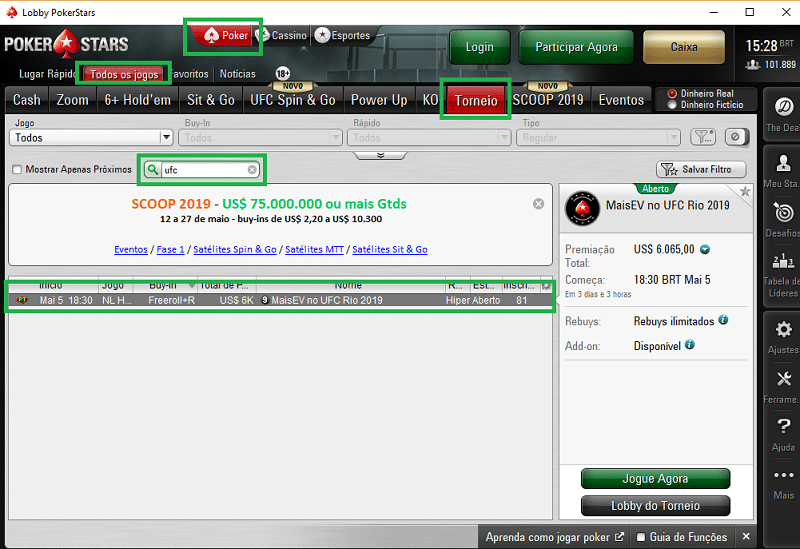Clear the ufc search text
This screenshot has width=800, height=549.
(252, 169)
